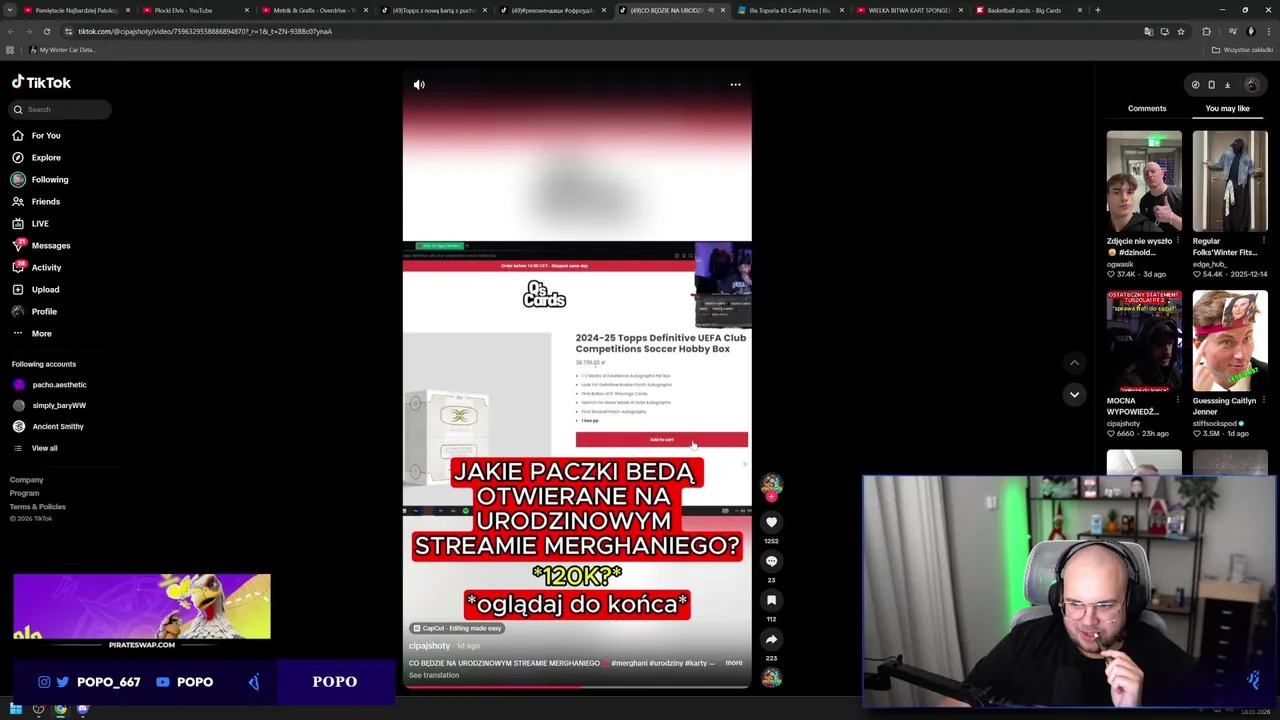The height and width of the screenshot is (720, 1280).
Task: Click the TikTok logo
Action: (41, 82)
